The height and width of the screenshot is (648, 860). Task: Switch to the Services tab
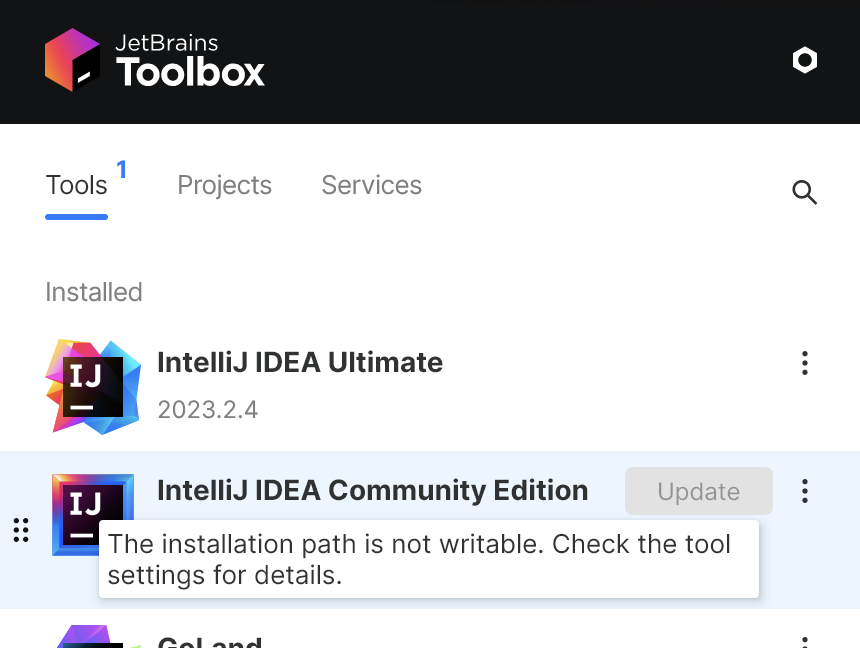[371, 186]
